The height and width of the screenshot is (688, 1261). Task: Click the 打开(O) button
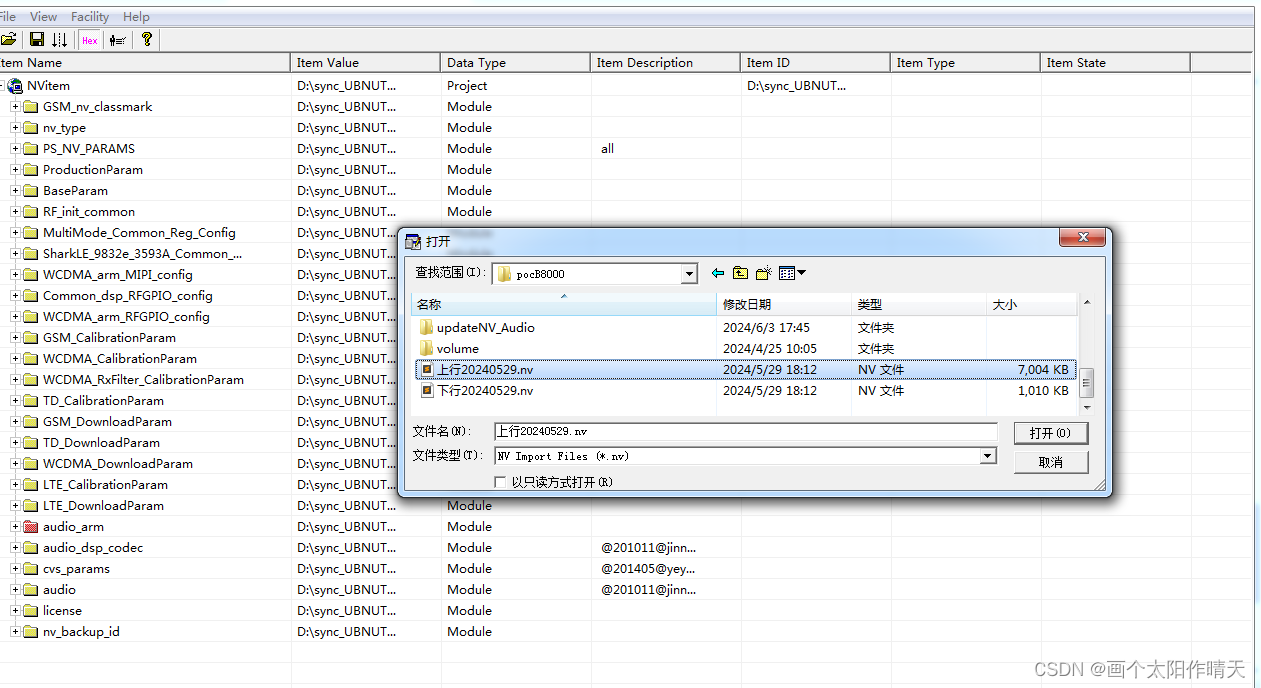1051,432
